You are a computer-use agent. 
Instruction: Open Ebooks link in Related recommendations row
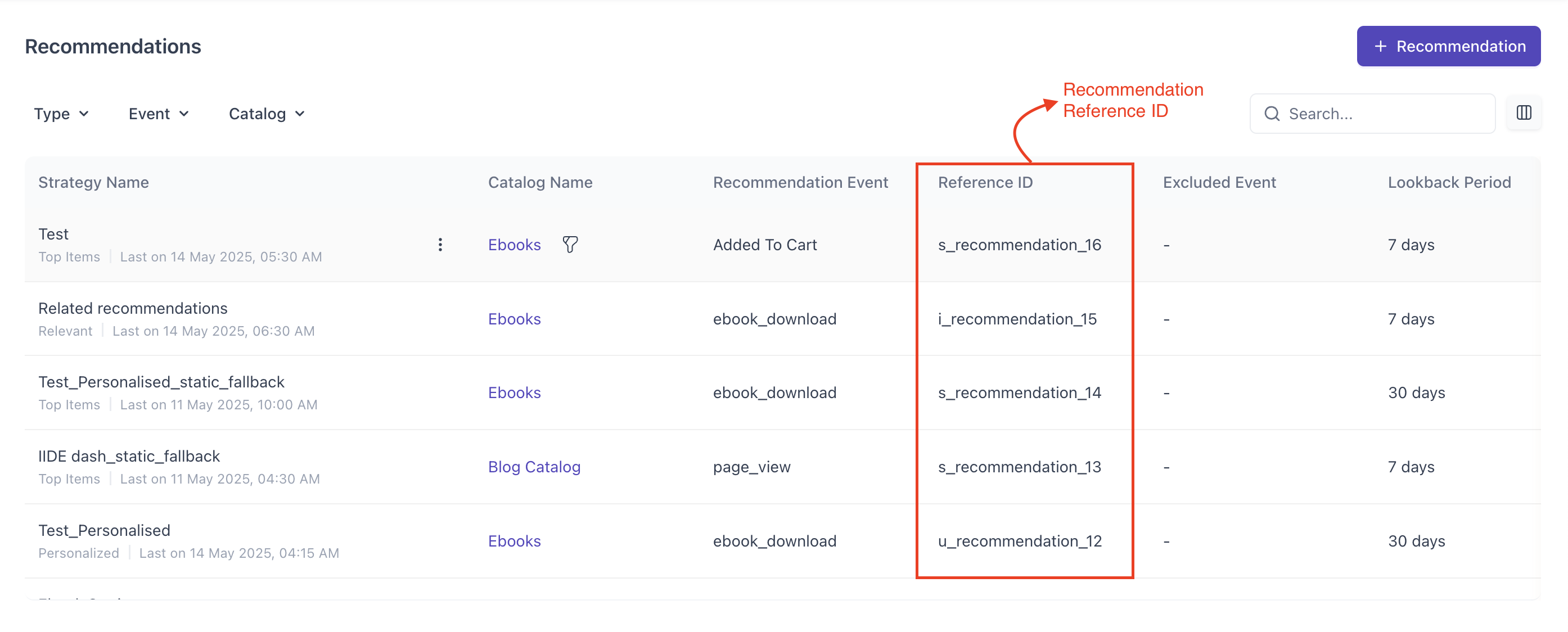click(x=513, y=319)
